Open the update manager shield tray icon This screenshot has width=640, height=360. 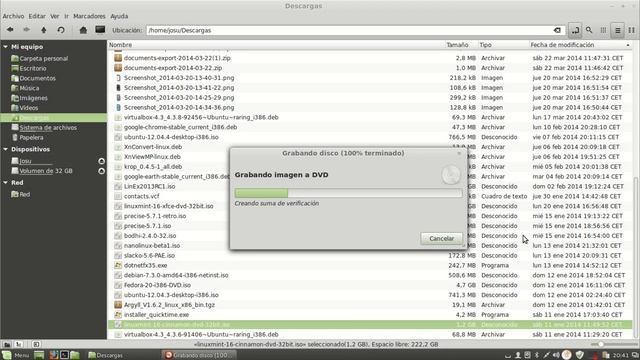(x=580, y=355)
